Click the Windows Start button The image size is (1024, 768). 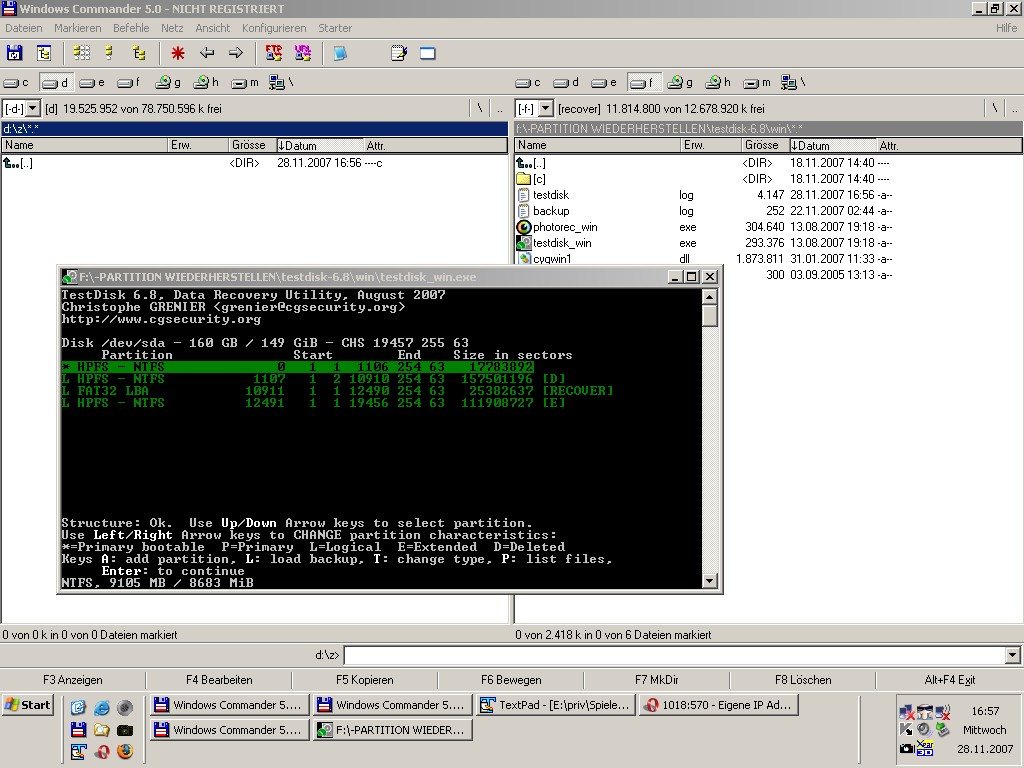27,705
